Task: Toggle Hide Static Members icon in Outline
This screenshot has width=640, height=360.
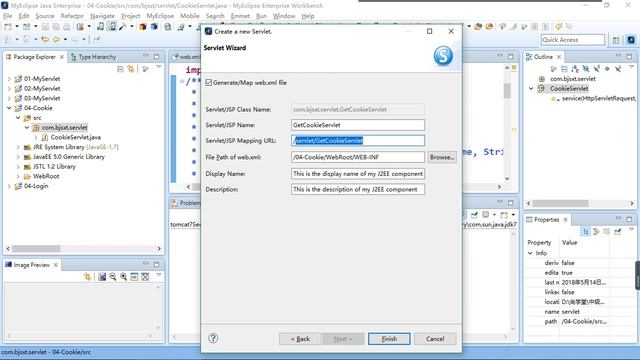Action: tap(597, 69)
